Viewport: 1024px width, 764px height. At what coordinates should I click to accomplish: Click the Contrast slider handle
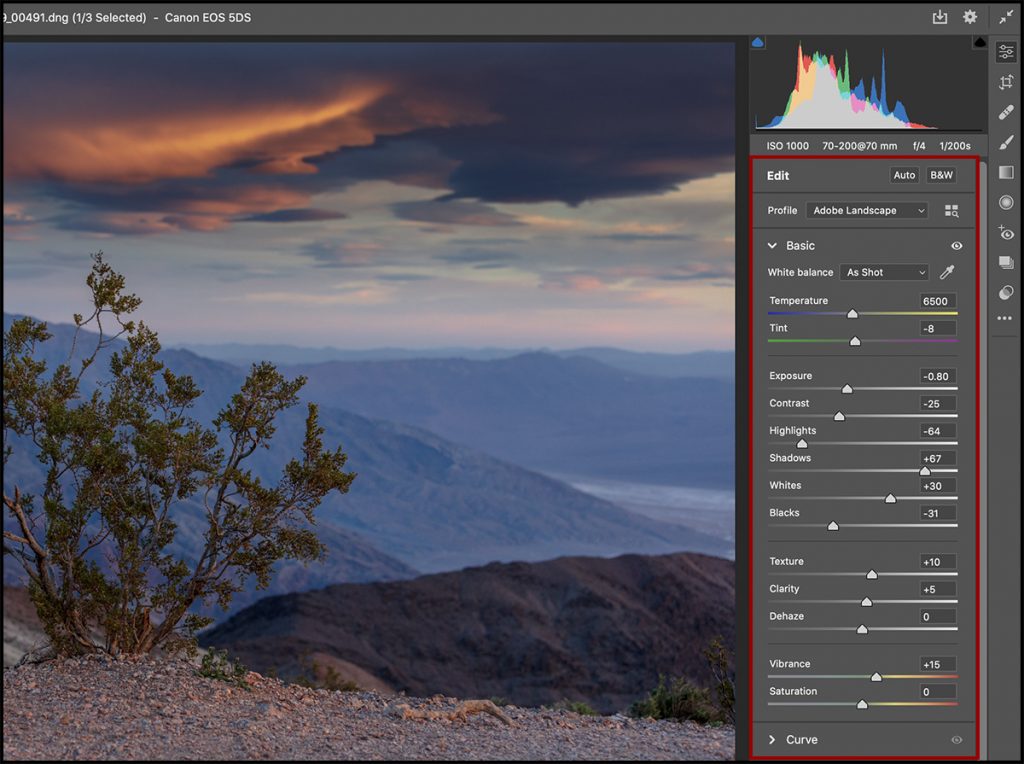[839, 417]
